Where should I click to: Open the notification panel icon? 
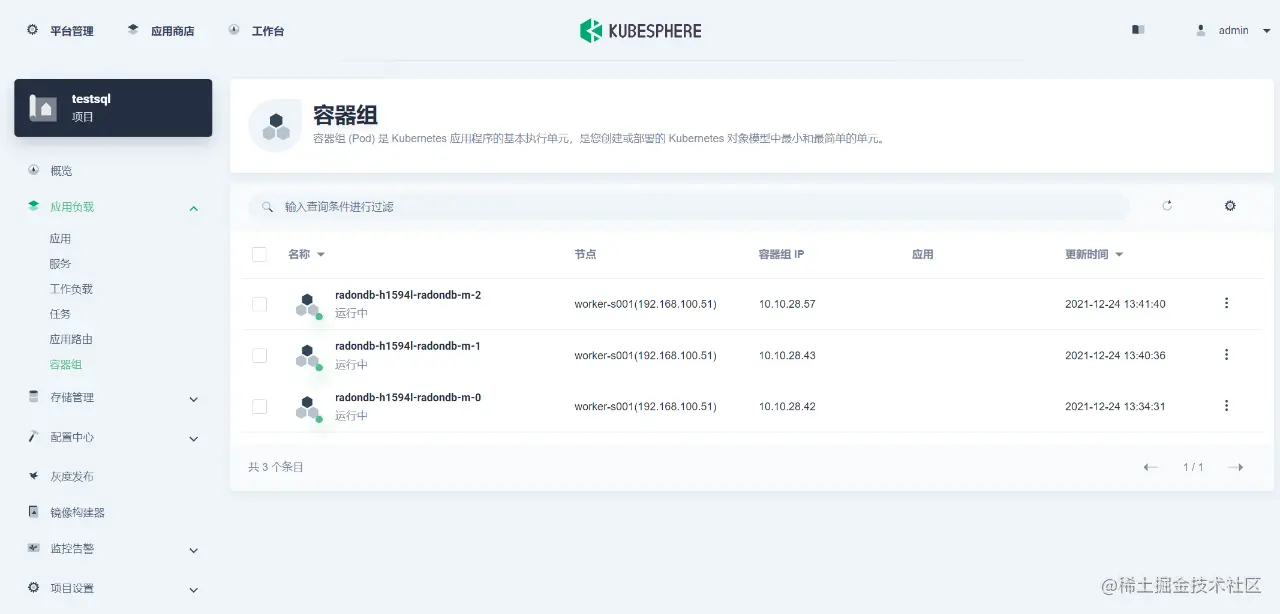(x=1138, y=30)
